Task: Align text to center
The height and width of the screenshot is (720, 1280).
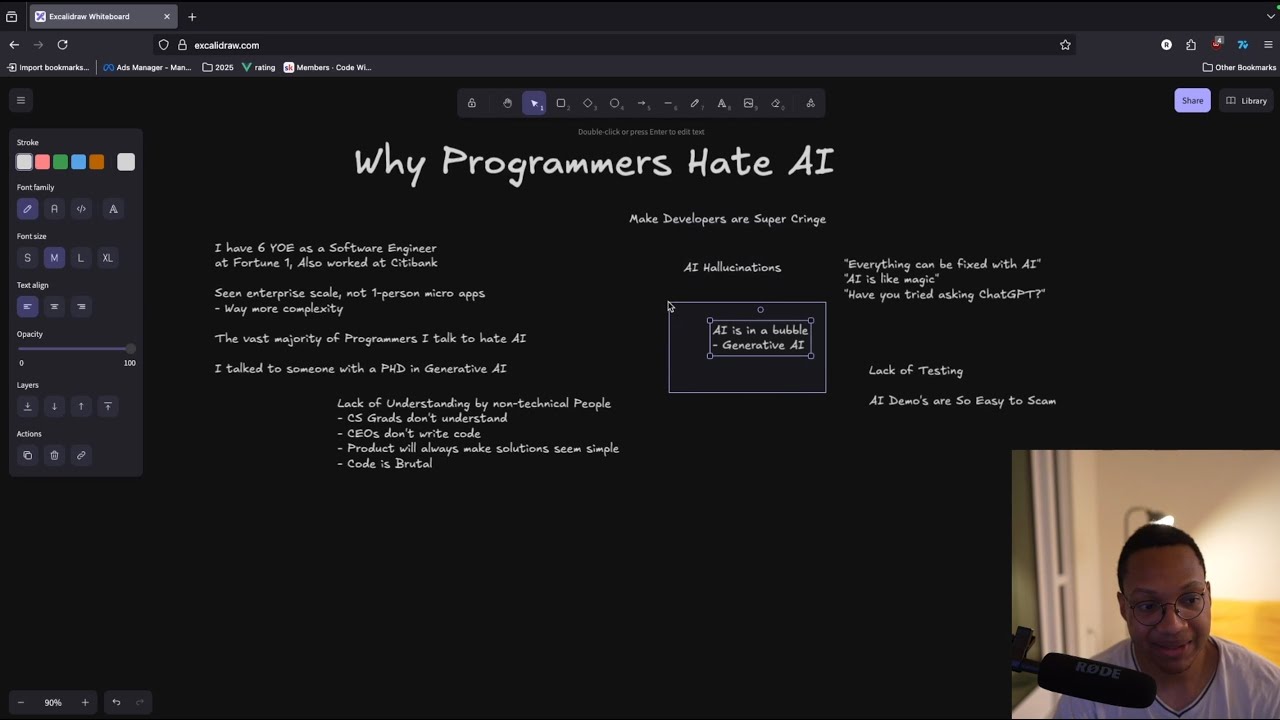Action: click(x=54, y=307)
